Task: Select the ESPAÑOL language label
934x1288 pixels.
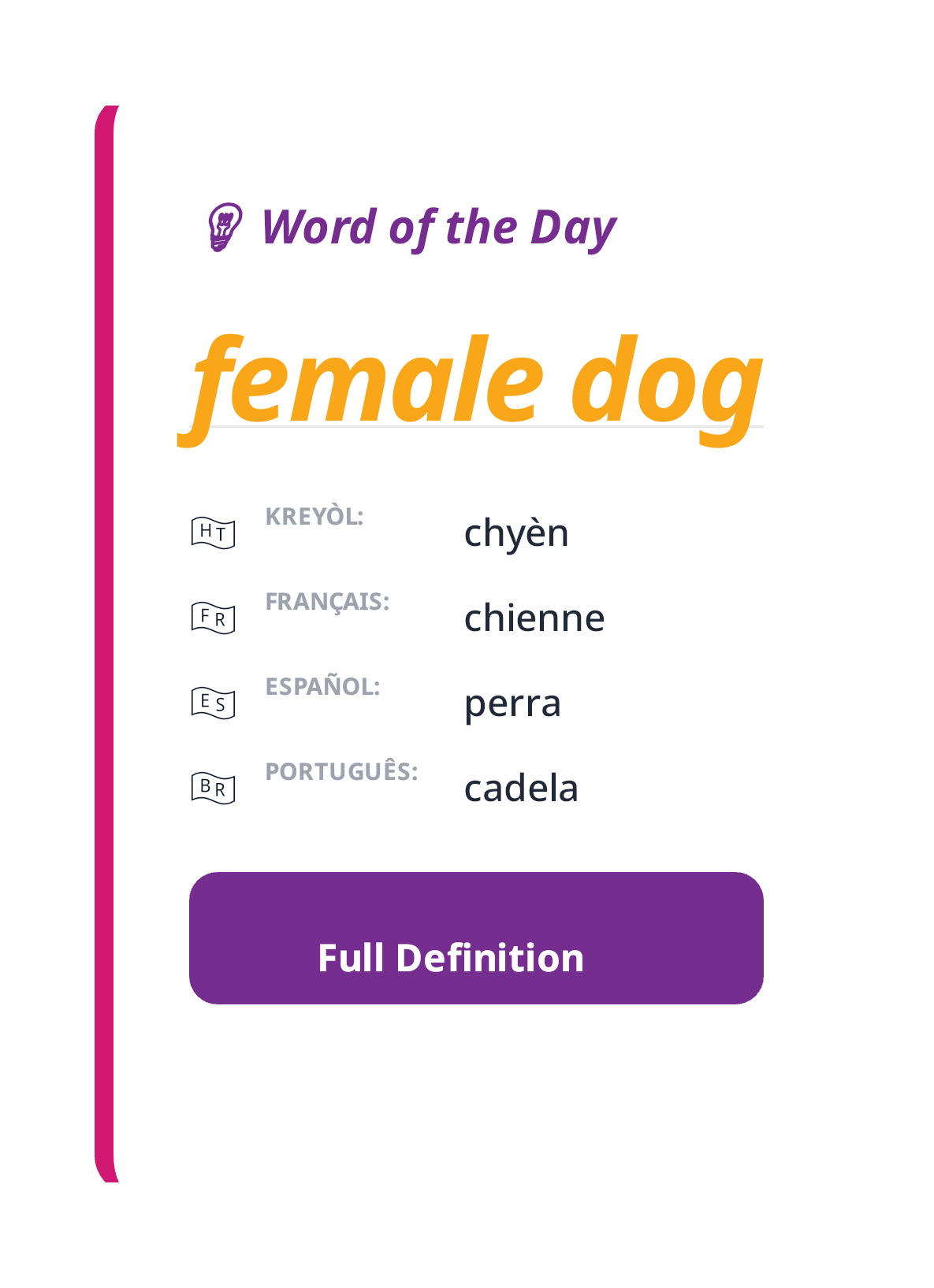Action: 323,687
